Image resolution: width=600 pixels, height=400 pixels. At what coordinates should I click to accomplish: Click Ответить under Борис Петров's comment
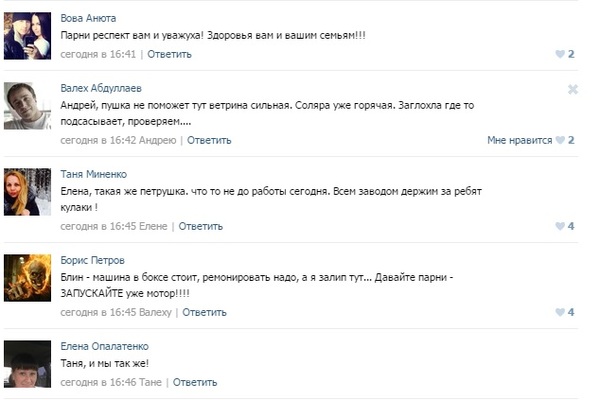pyautogui.click(x=204, y=312)
